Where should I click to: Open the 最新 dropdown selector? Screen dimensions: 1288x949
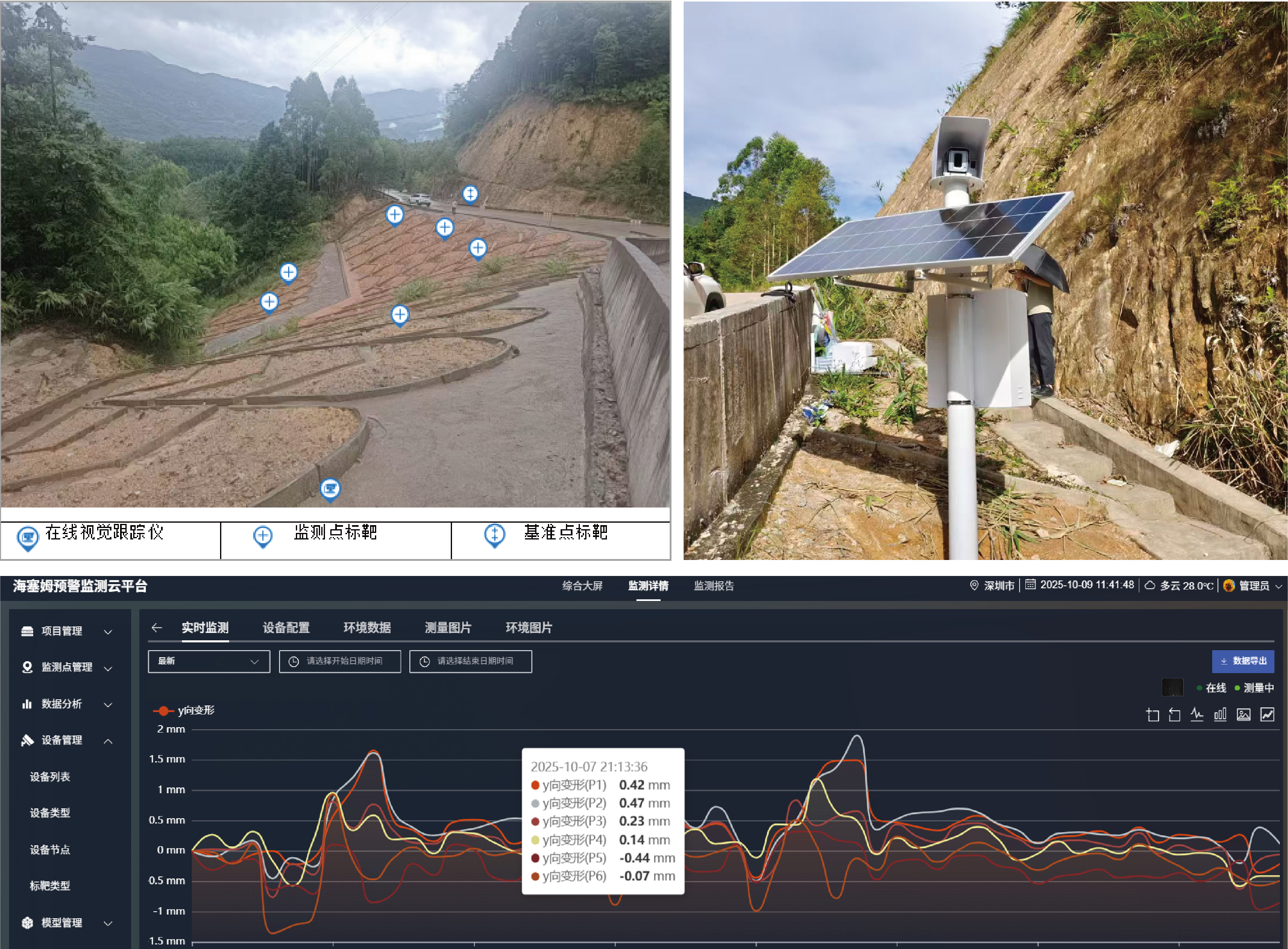tap(209, 661)
